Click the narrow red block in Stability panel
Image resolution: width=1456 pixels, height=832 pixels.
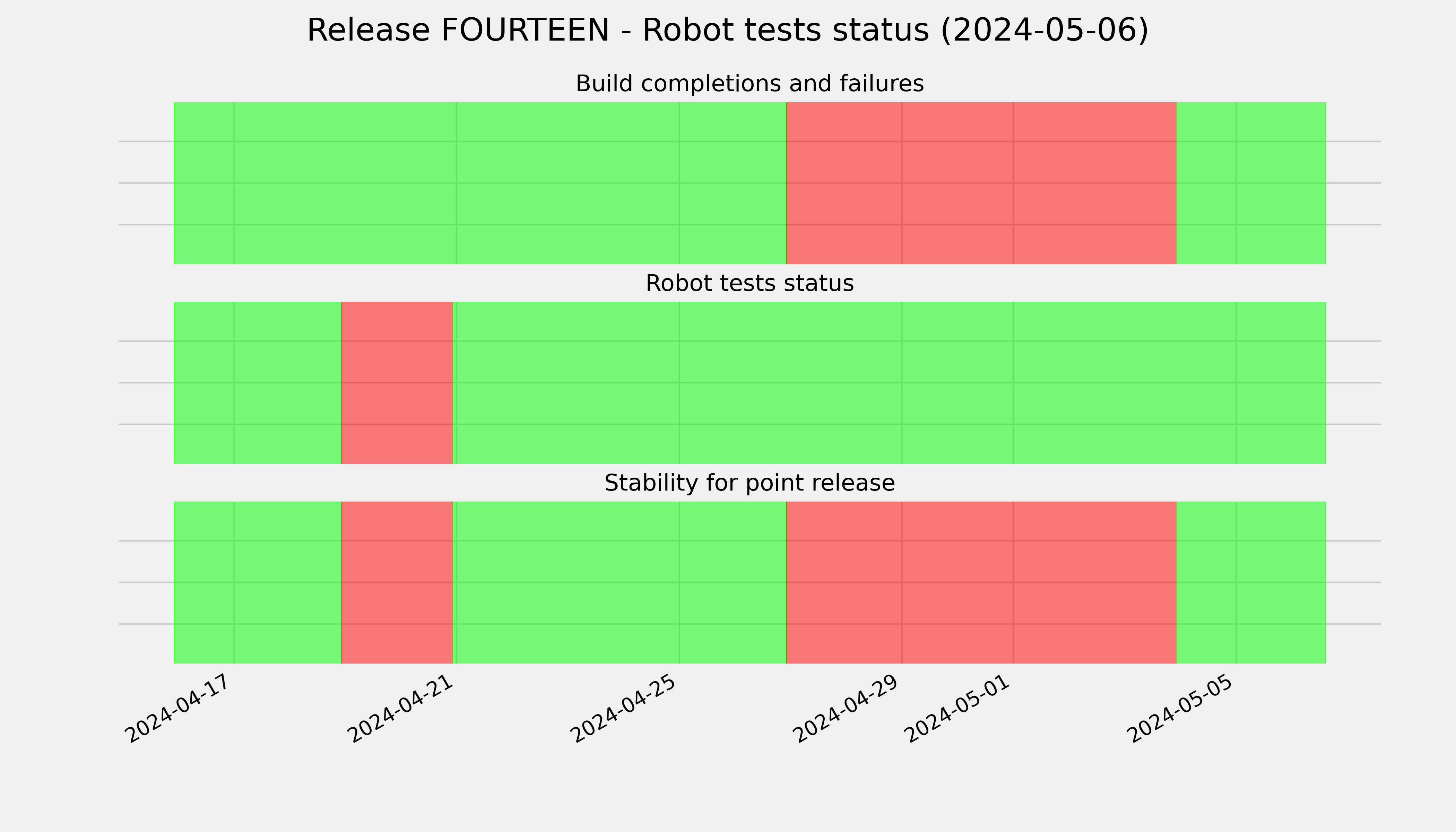coord(397,582)
